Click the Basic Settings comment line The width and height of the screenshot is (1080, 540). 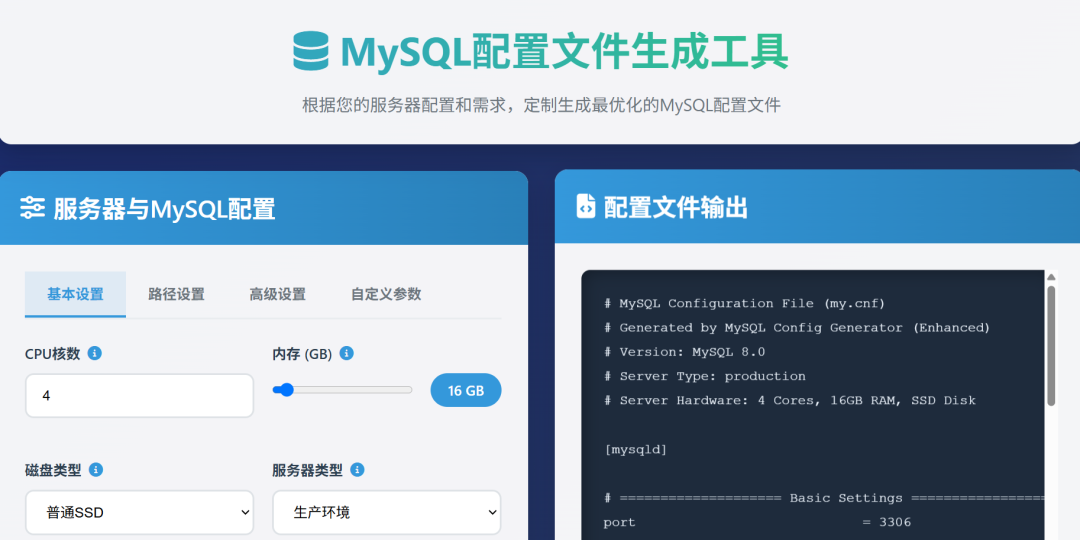(x=824, y=498)
